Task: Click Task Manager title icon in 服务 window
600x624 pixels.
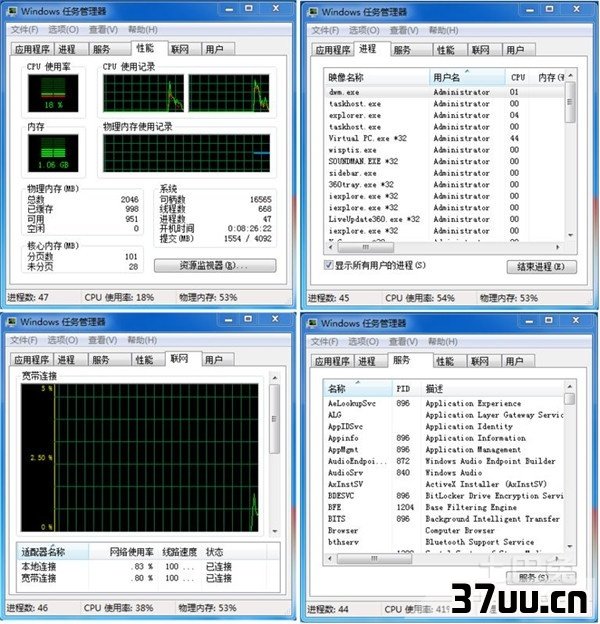Action: pyautogui.click(x=312, y=323)
